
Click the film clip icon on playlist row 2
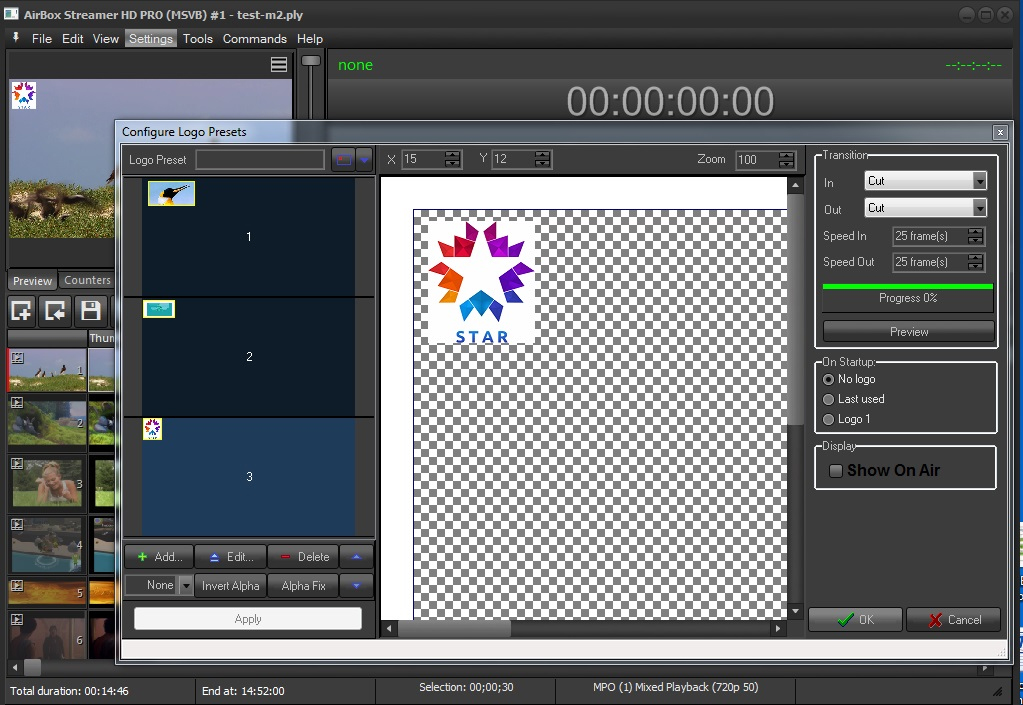(18, 403)
